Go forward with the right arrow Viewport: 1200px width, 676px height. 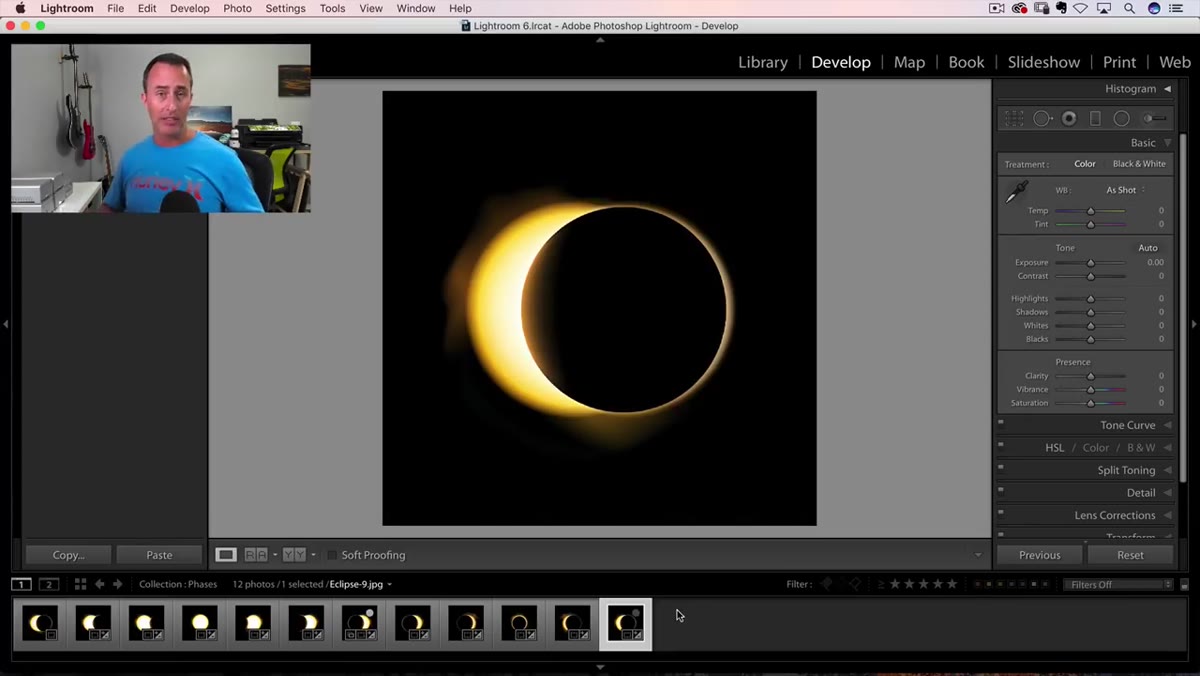[x=117, y=584]
